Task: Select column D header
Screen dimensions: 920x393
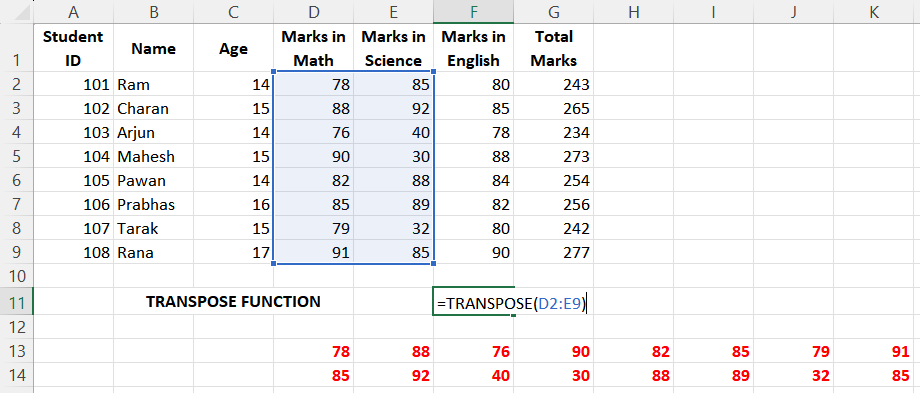Action: pyautogui.click(x=313, y=12)
